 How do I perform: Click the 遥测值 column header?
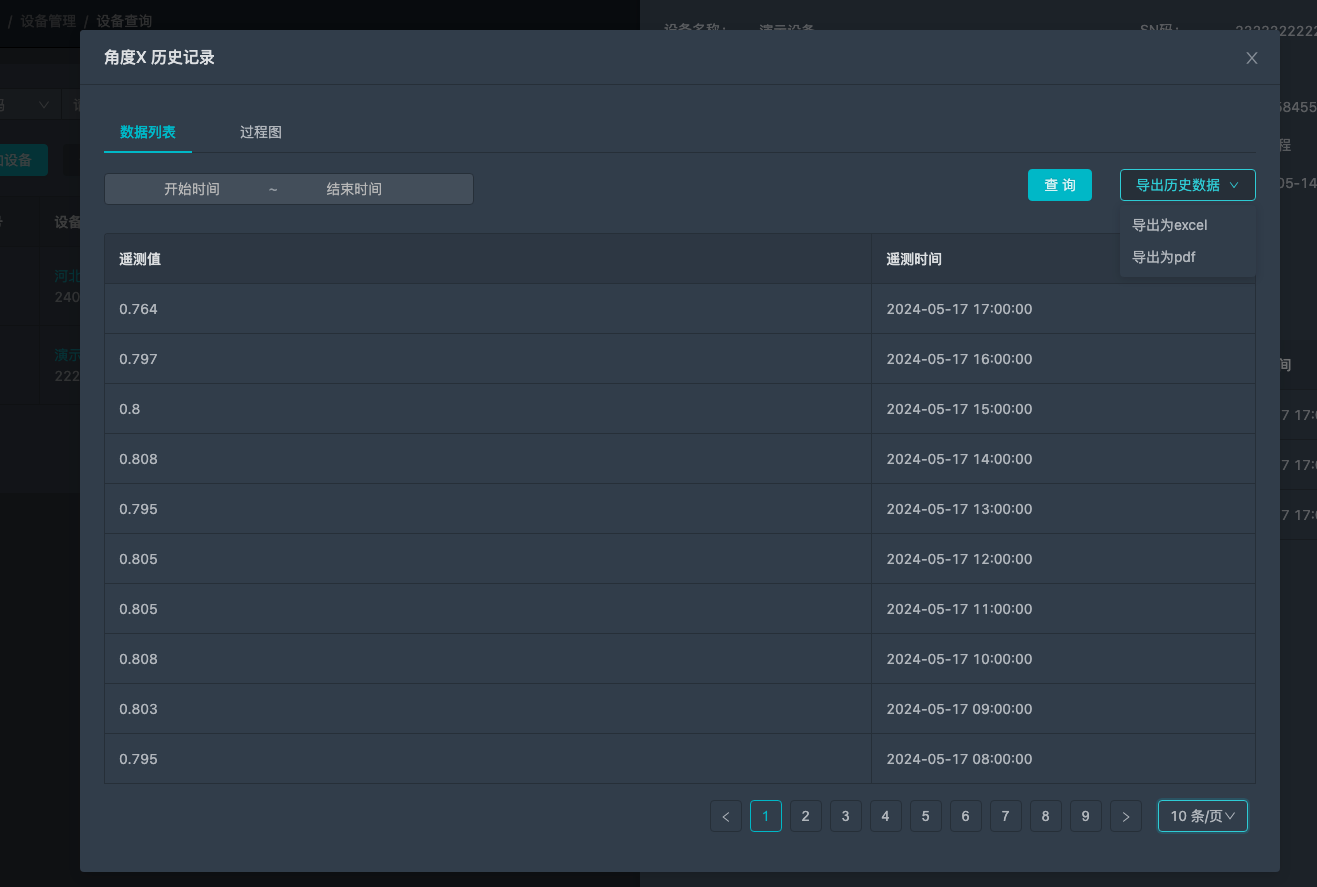(x=140, y=259)
